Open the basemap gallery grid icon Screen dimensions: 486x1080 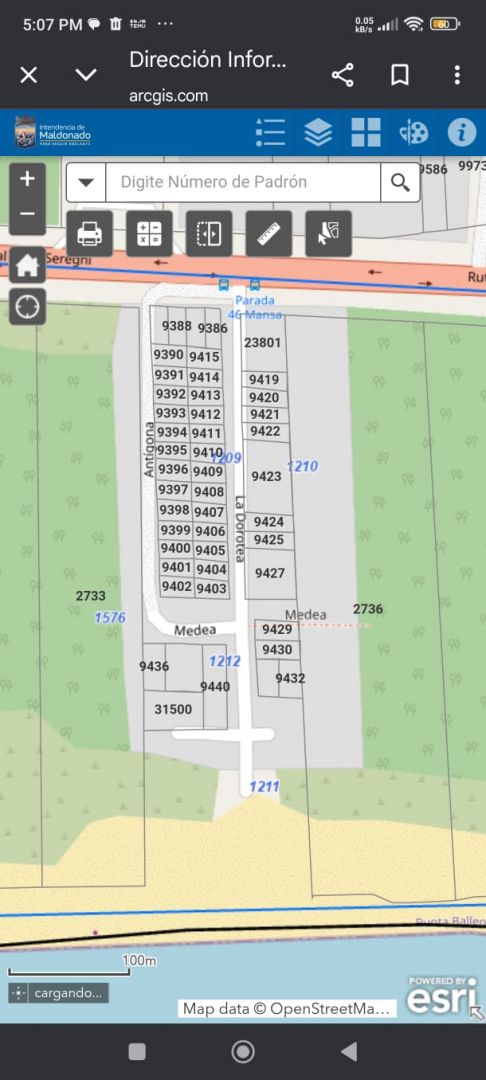(366, 132)
